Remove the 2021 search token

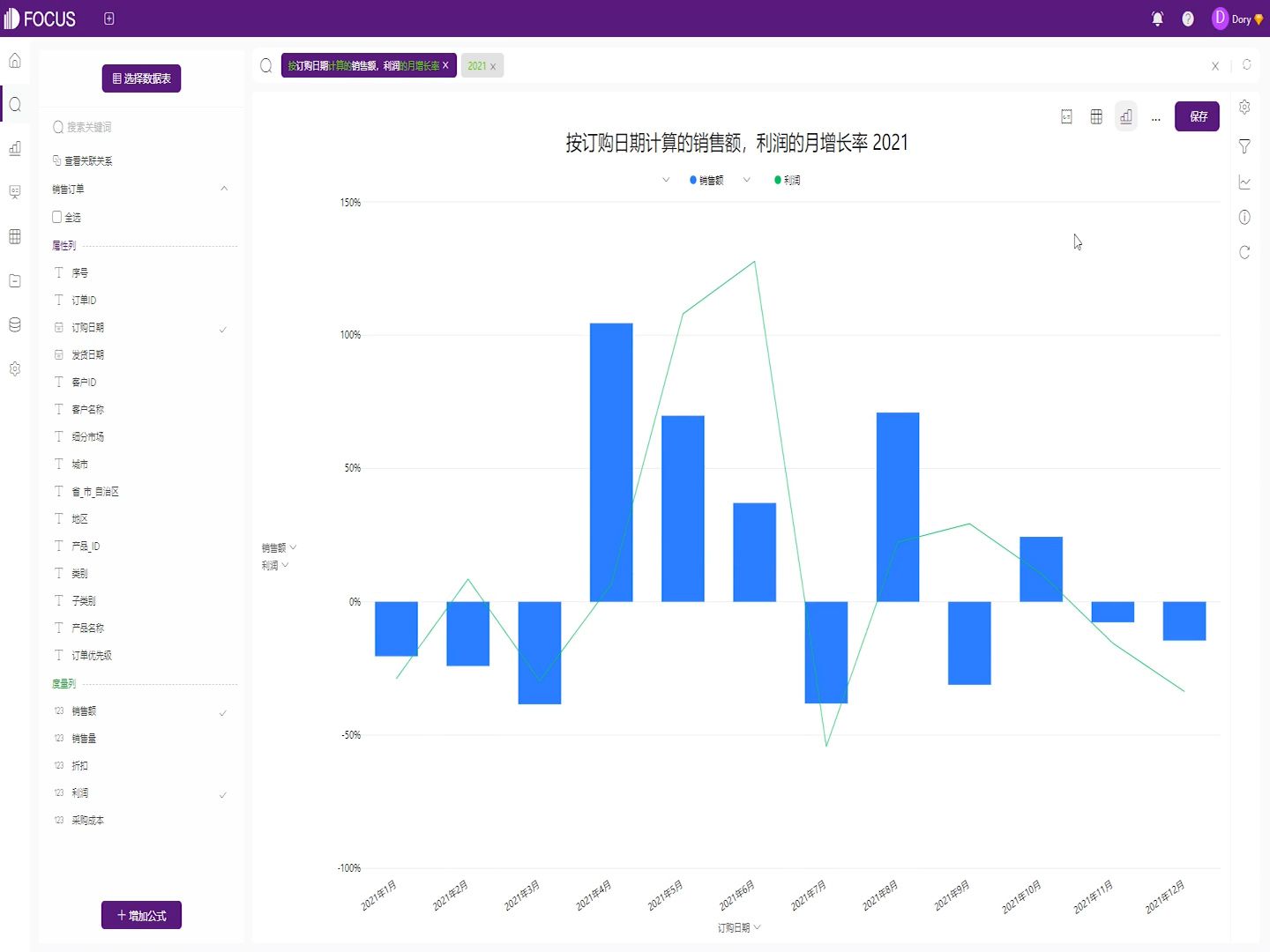[x=493, y=67]
